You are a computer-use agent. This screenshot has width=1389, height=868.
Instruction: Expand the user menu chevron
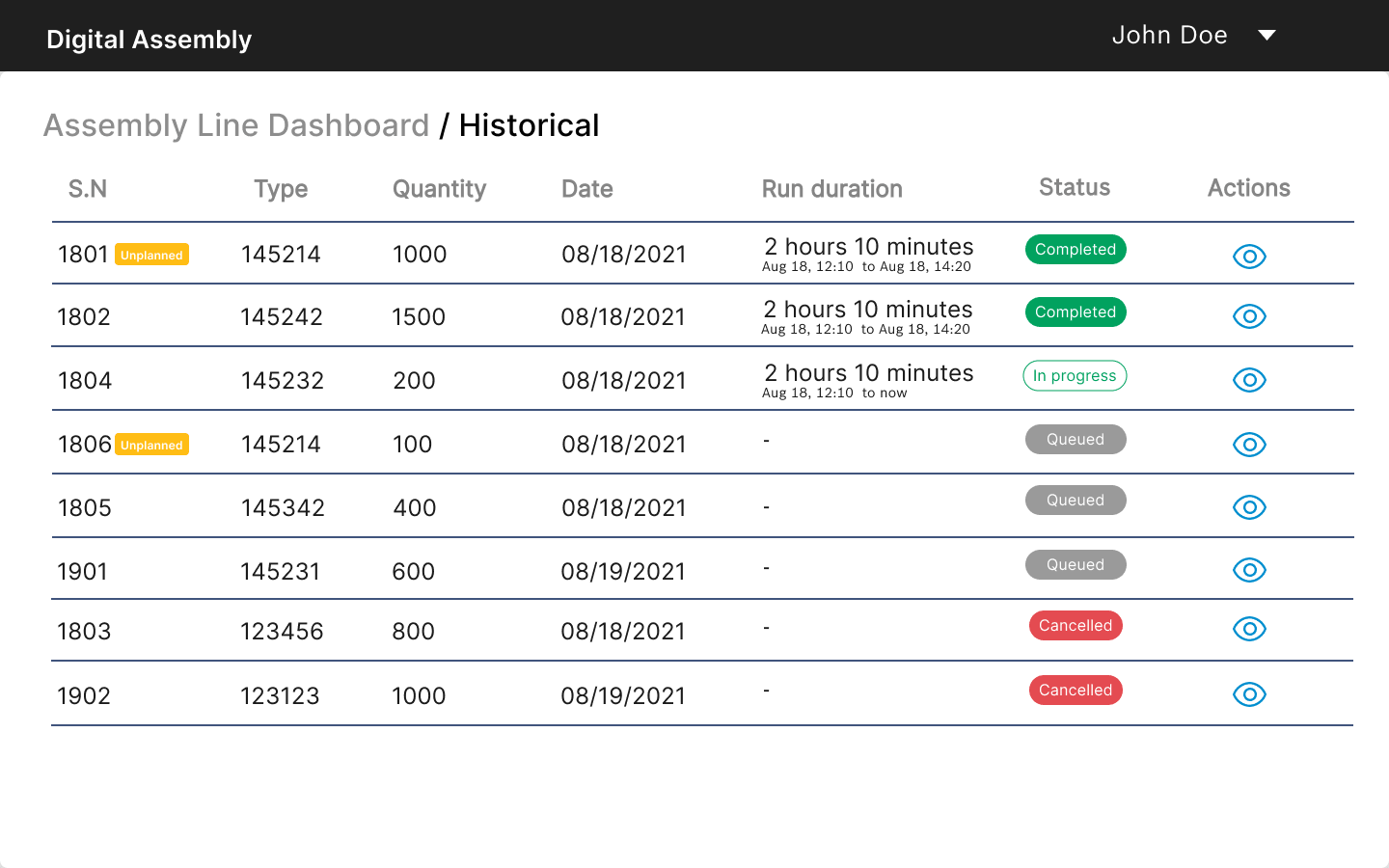tap(1266, 35)
